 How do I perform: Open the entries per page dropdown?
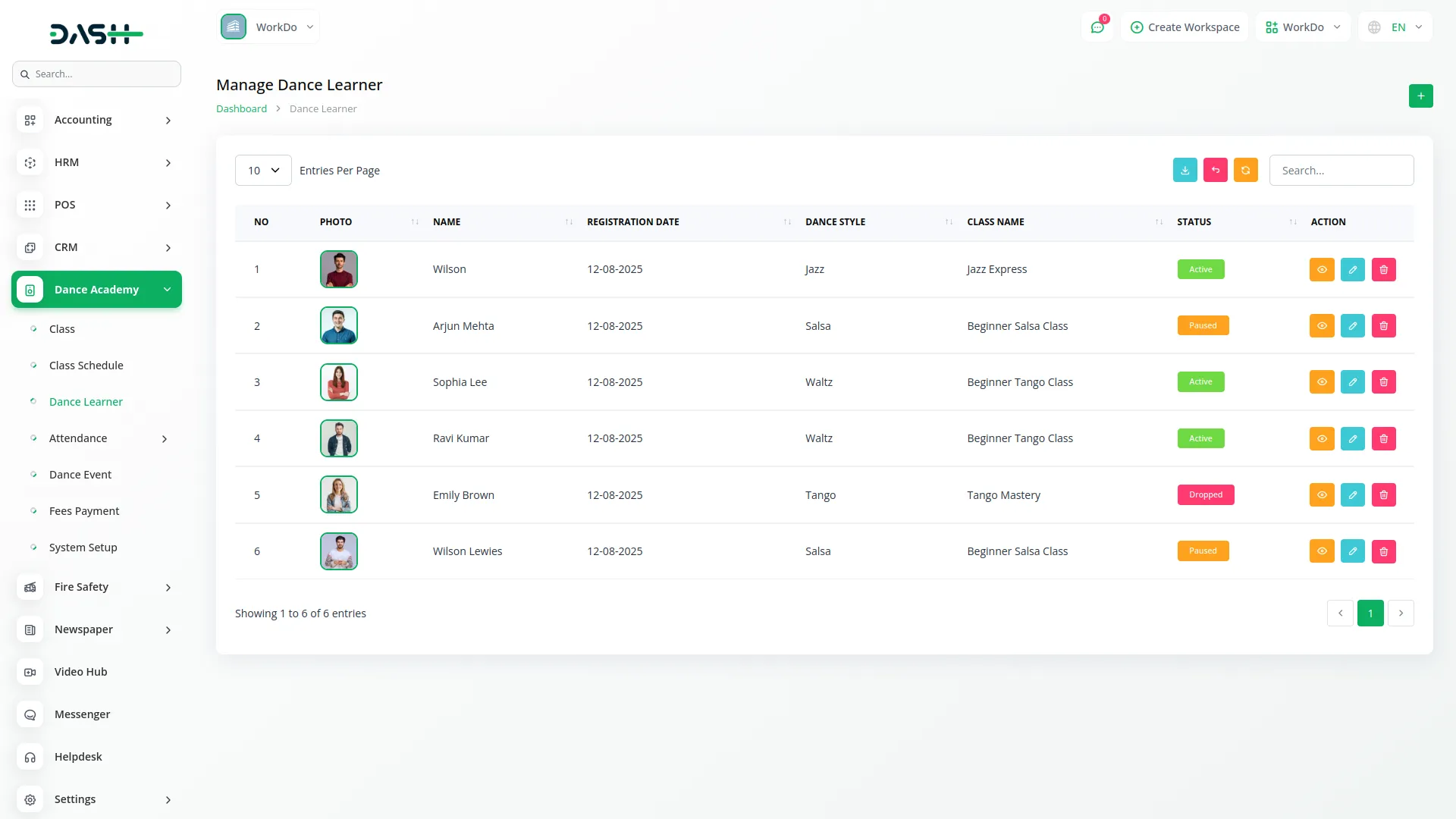pyautogui.click(x=263, y=171)
